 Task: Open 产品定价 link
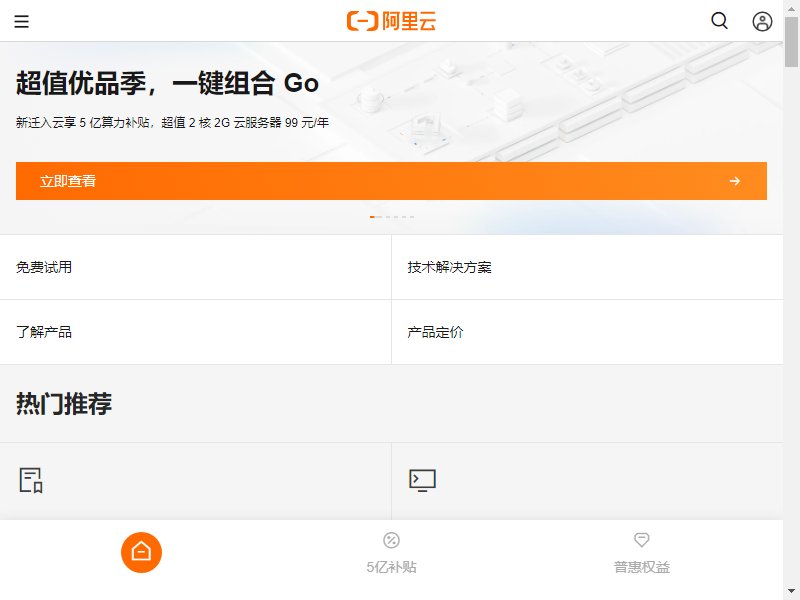tap(587, 332)
